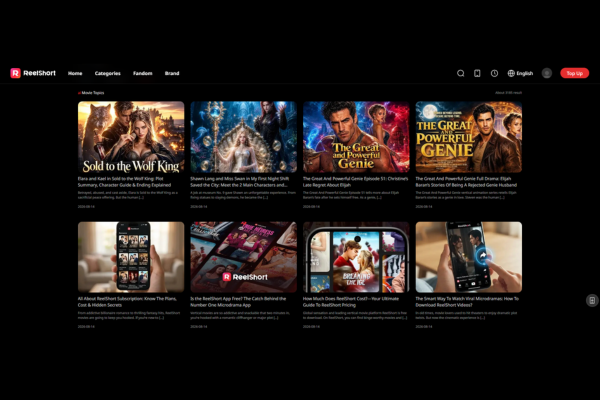Open 'Genie Episode 51: Christine's Late Regret' link
This screenshot has width=600, height=400.
pyautogui.click(x=355, y=182)
